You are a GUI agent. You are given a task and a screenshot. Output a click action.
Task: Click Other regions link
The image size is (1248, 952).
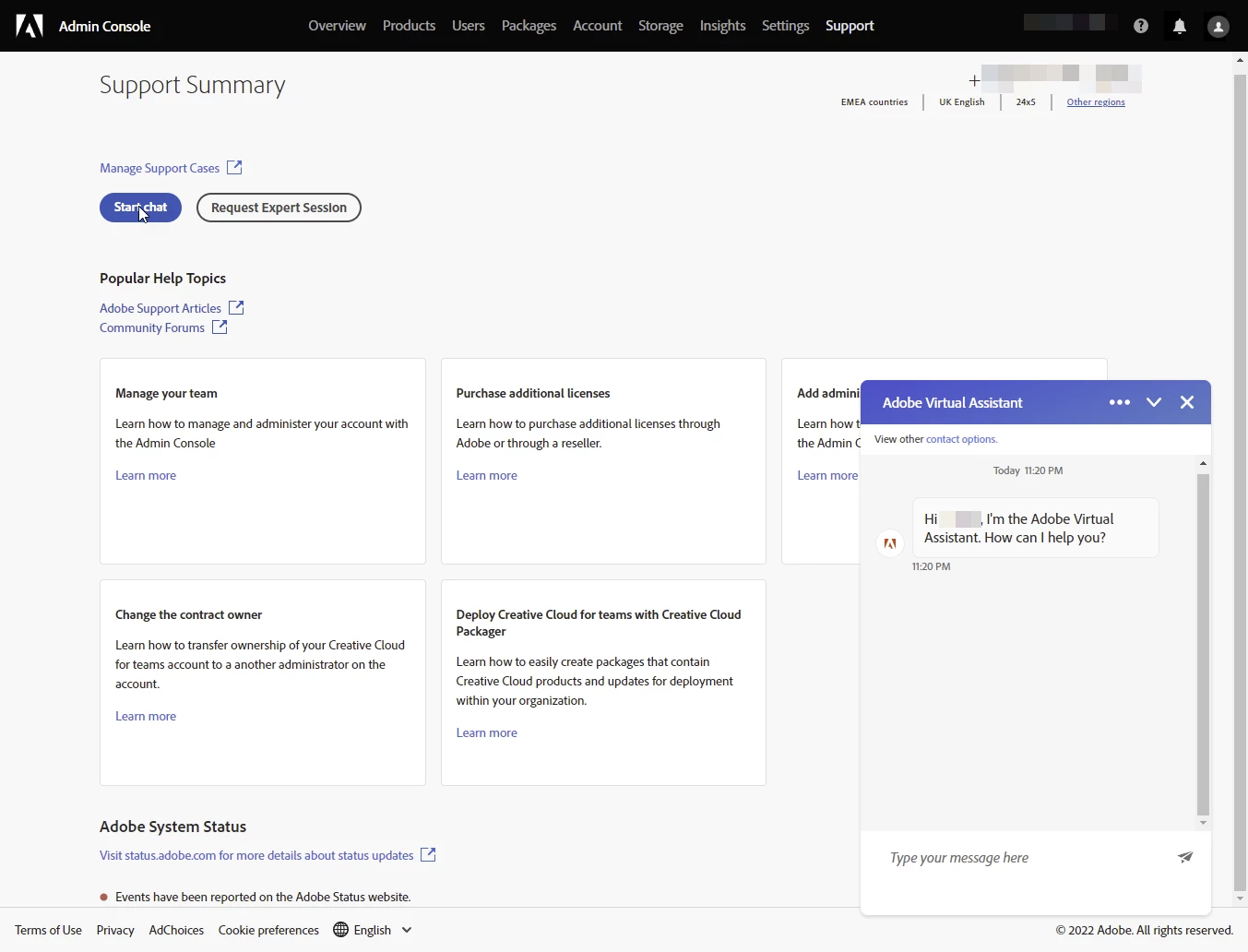[1096, 102]
